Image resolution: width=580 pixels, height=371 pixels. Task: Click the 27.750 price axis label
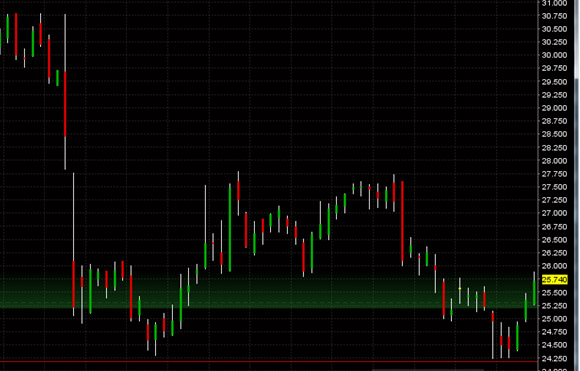[554, 174]
